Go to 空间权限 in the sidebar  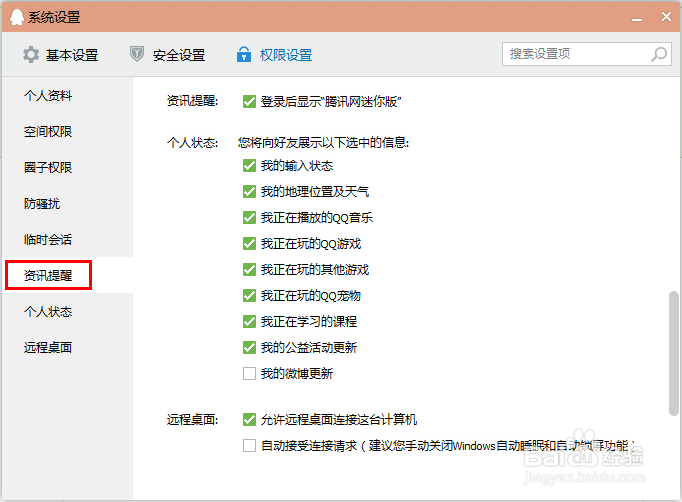(48, 131)
